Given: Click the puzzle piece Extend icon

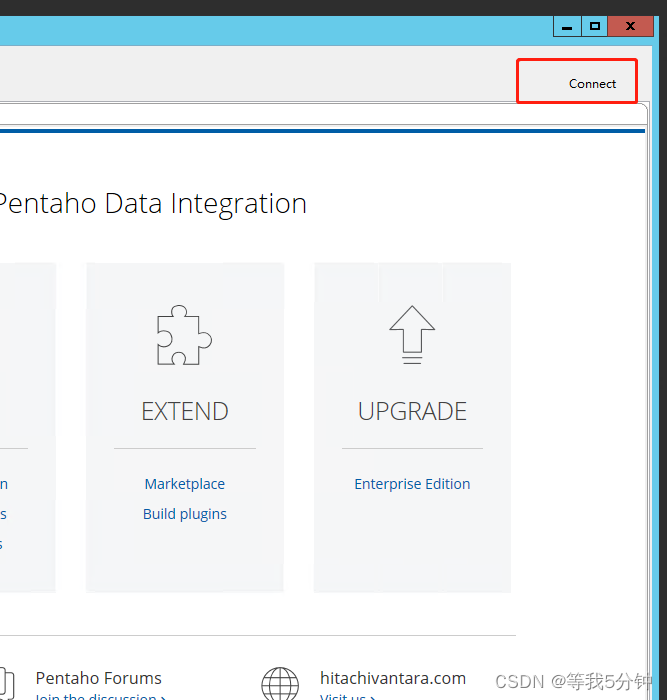Looking at the screenshot, I should (184, 335).
